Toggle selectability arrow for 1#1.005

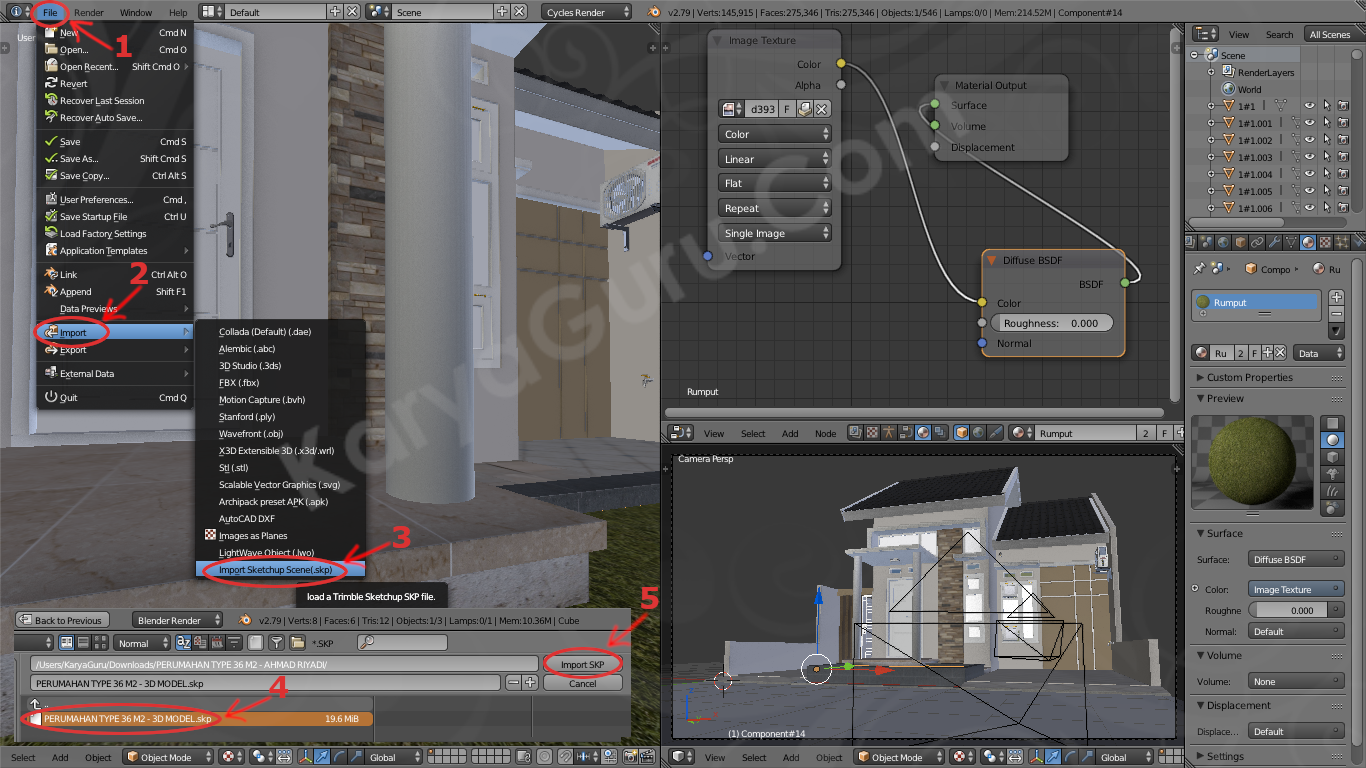pyautogui.click(x=1327, y=191)
